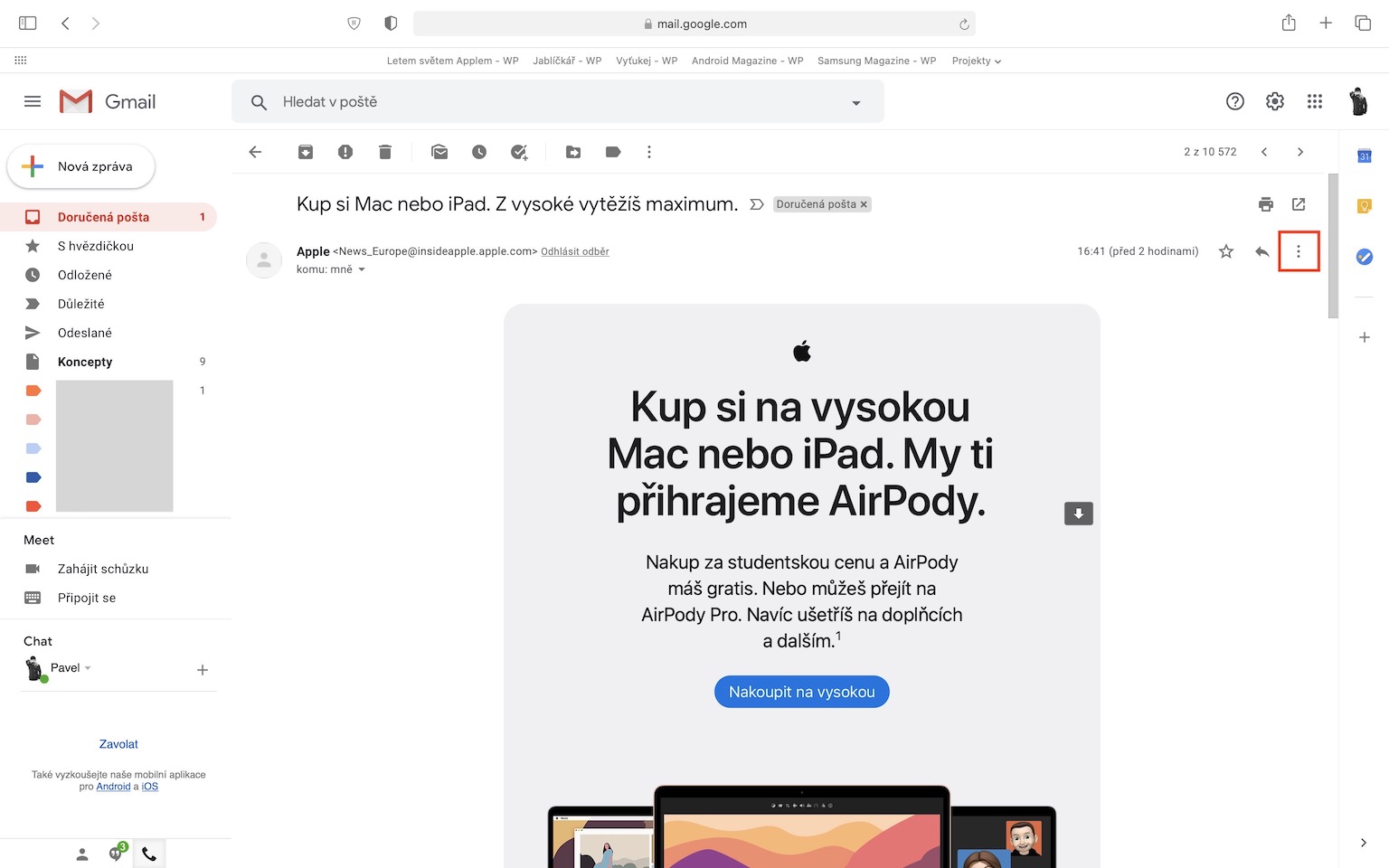Add this email to Tasks
The height and width of the screenshot is (868, 1389).
[x=519, y=152]
